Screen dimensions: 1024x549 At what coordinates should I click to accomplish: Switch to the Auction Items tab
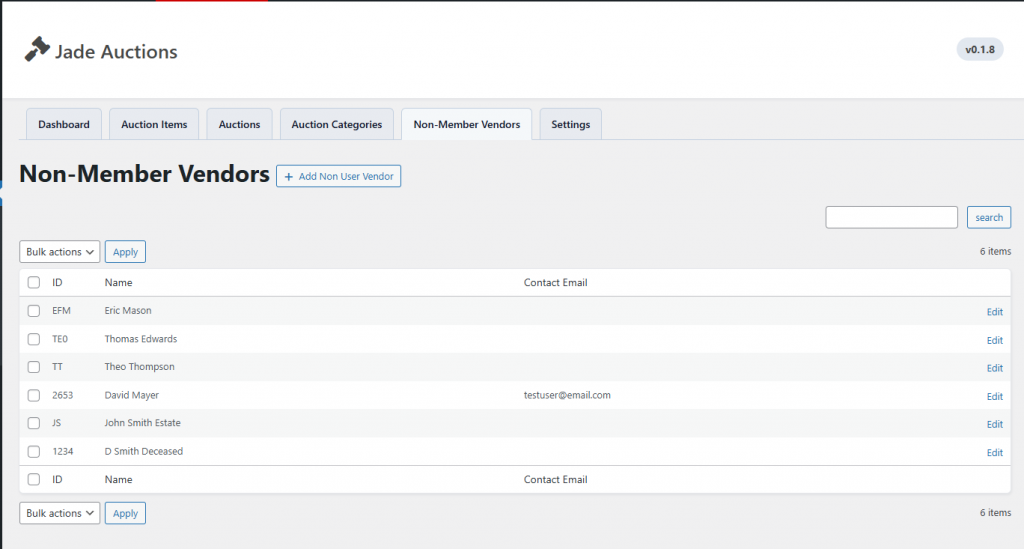[x=154, y=125]
